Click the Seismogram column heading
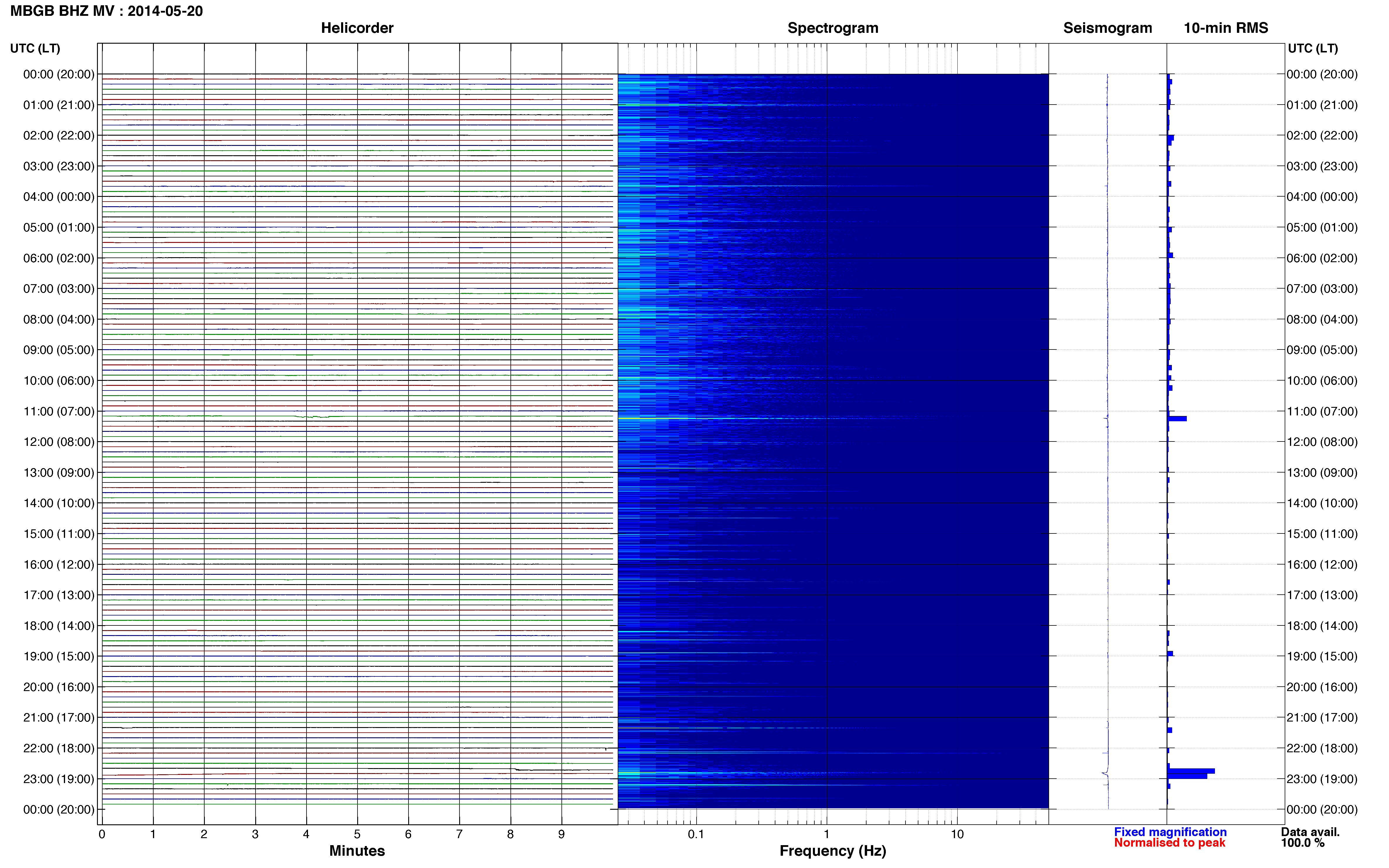1389x868 pixels. tap(1108, 28)
